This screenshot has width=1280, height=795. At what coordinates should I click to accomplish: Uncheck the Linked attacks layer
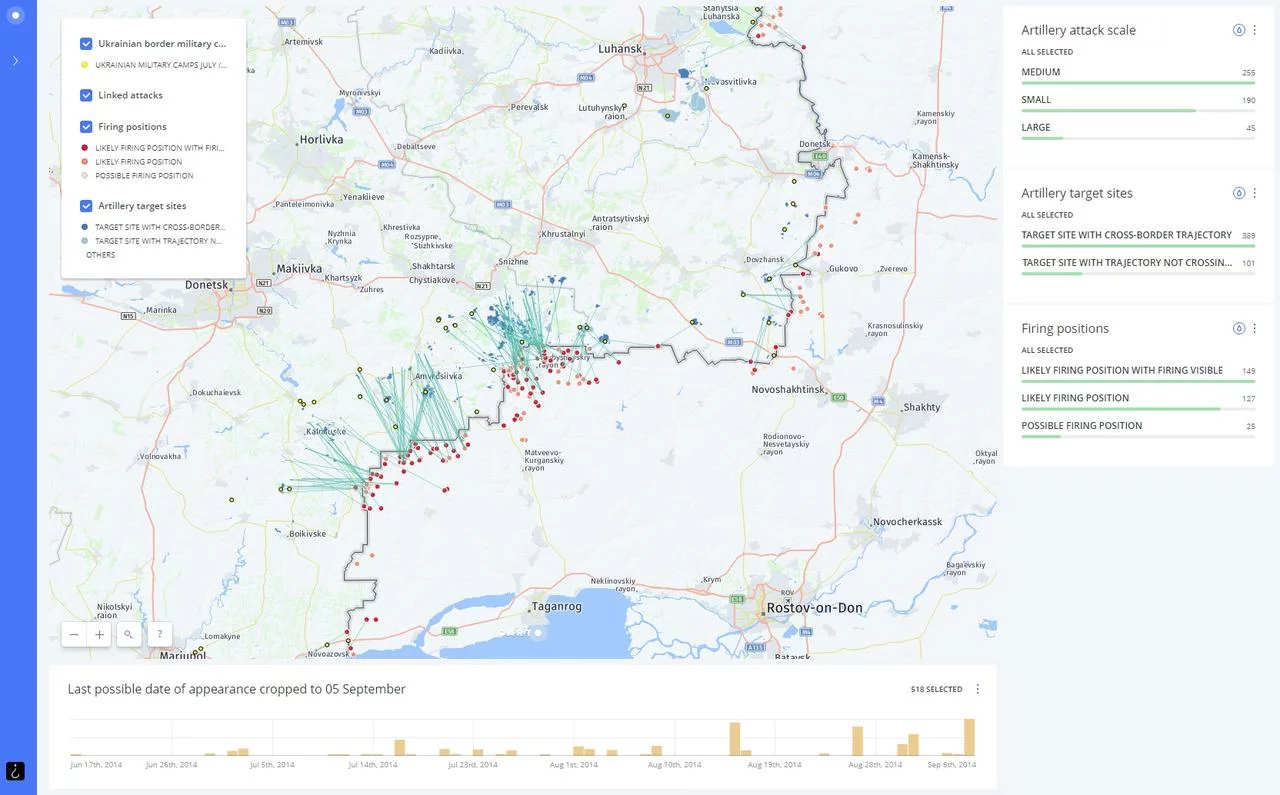(86, 95)
